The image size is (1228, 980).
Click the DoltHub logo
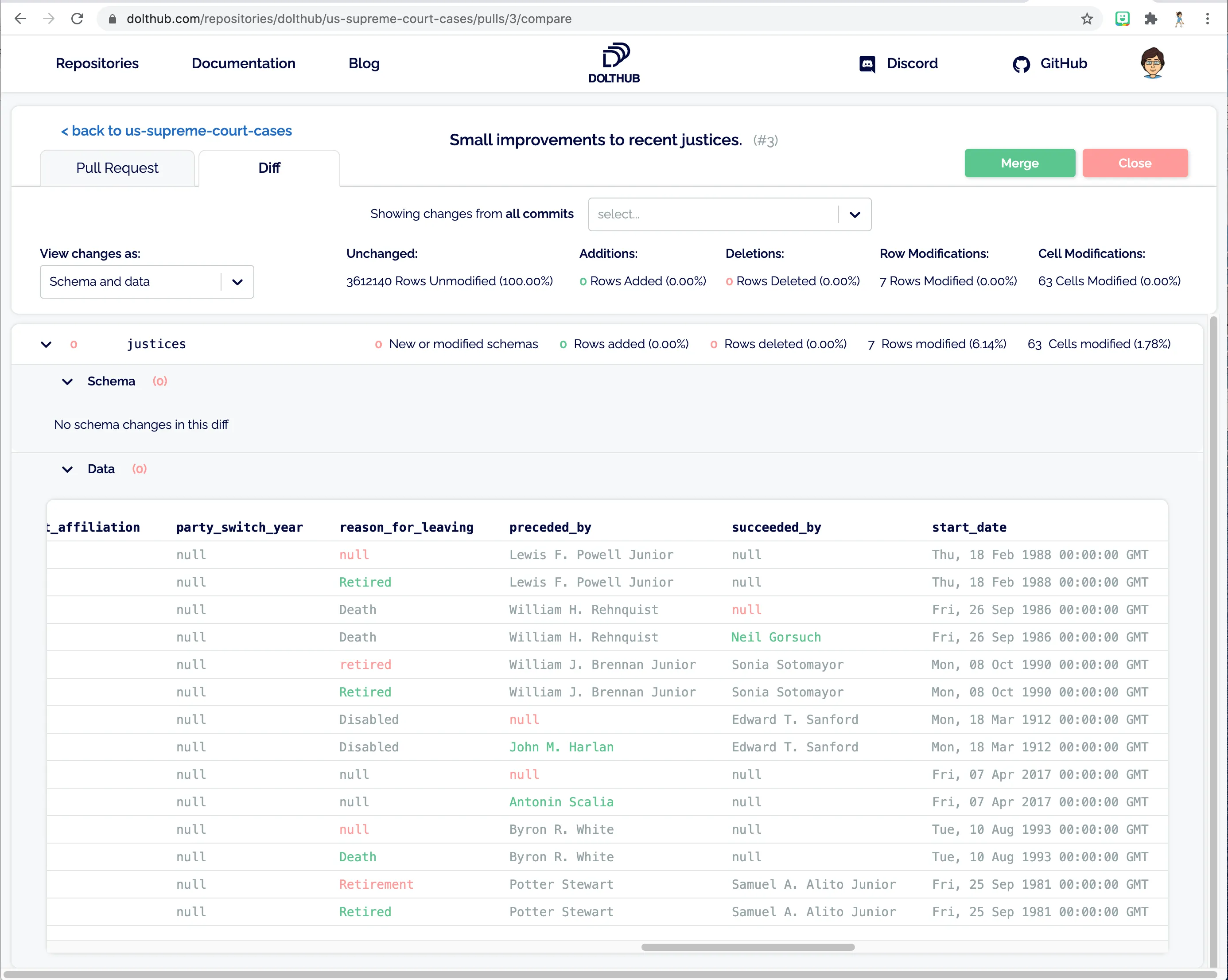tap(614, 62)
